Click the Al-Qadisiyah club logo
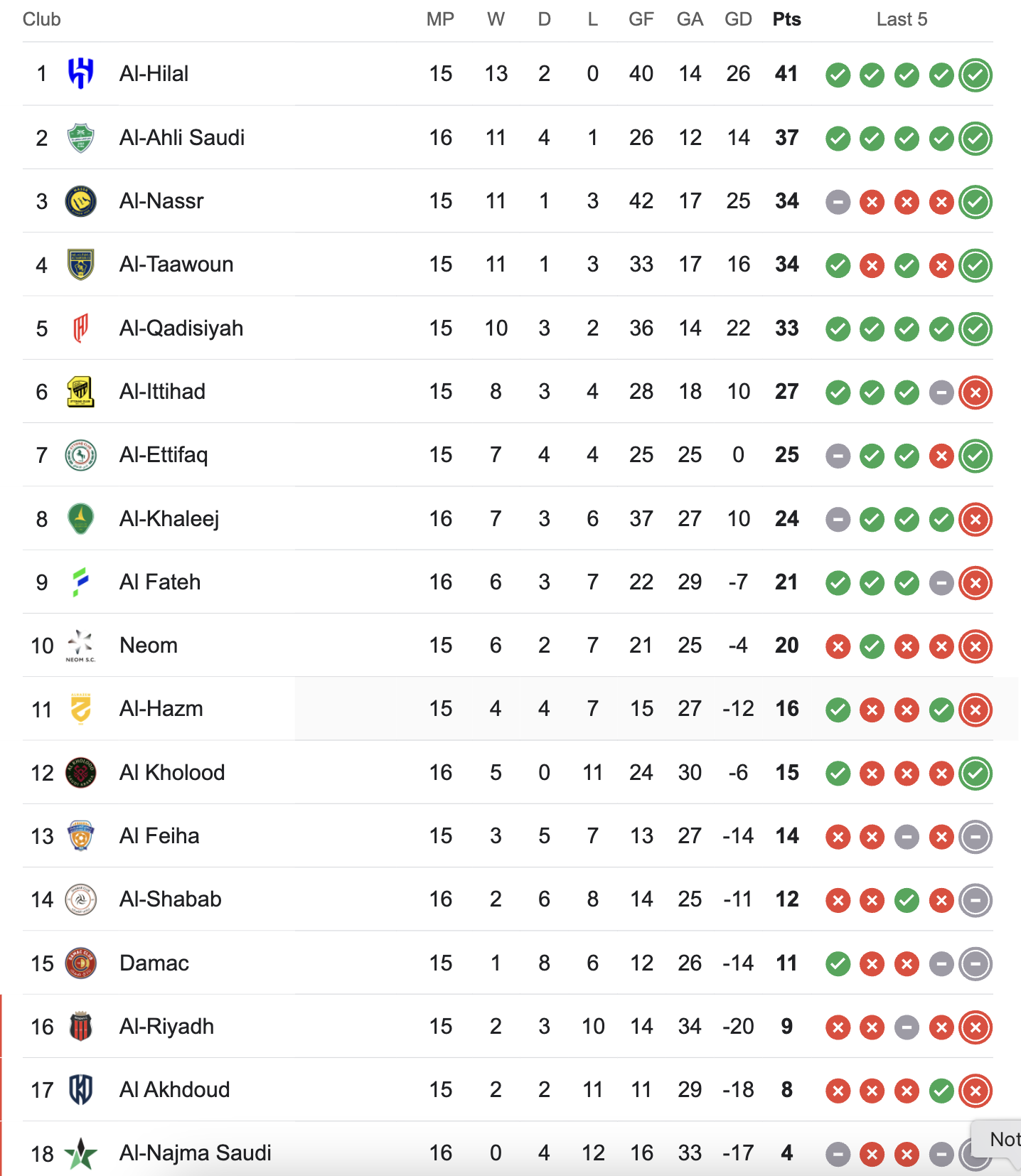1021x1176 pixels. coord(80,328)
